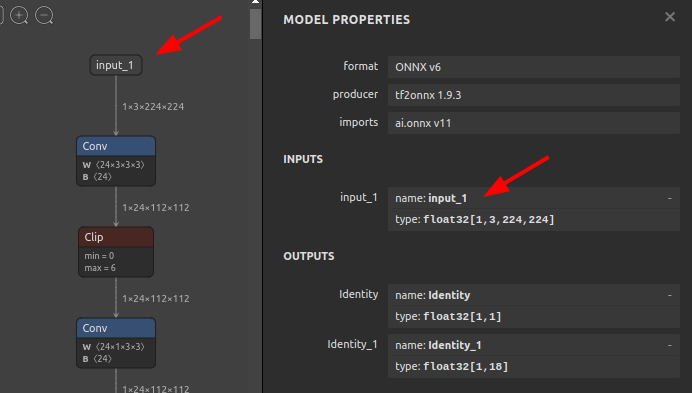Click the B ⟨24⟩ bias of first Conv
Image resolution: width=692 pixels, height=393 pixels.
pos(97,177)
